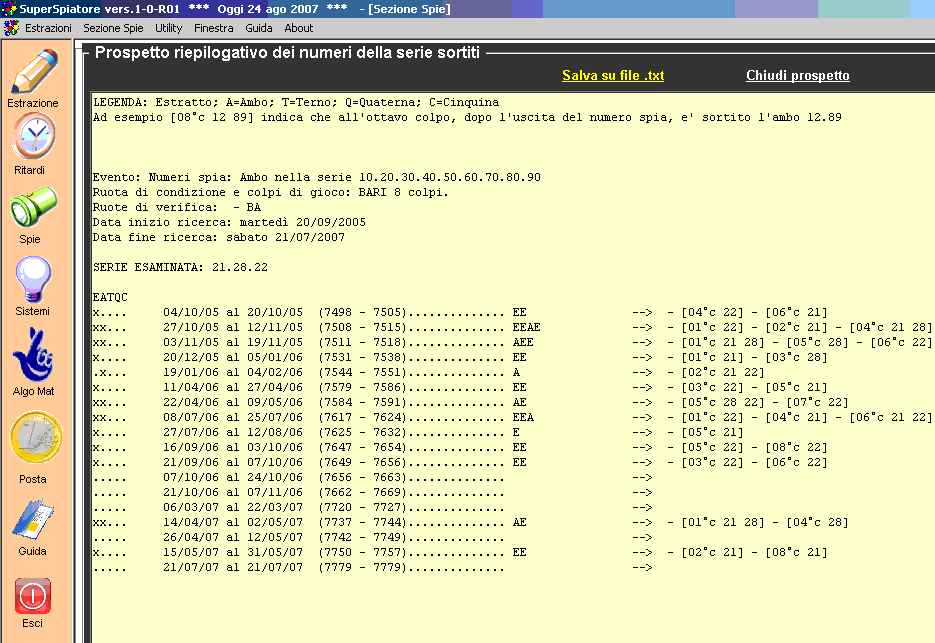935x643 pixels.
Task: Select the row 03/11/05 al 19/11/05
Action: pos(512,342)
